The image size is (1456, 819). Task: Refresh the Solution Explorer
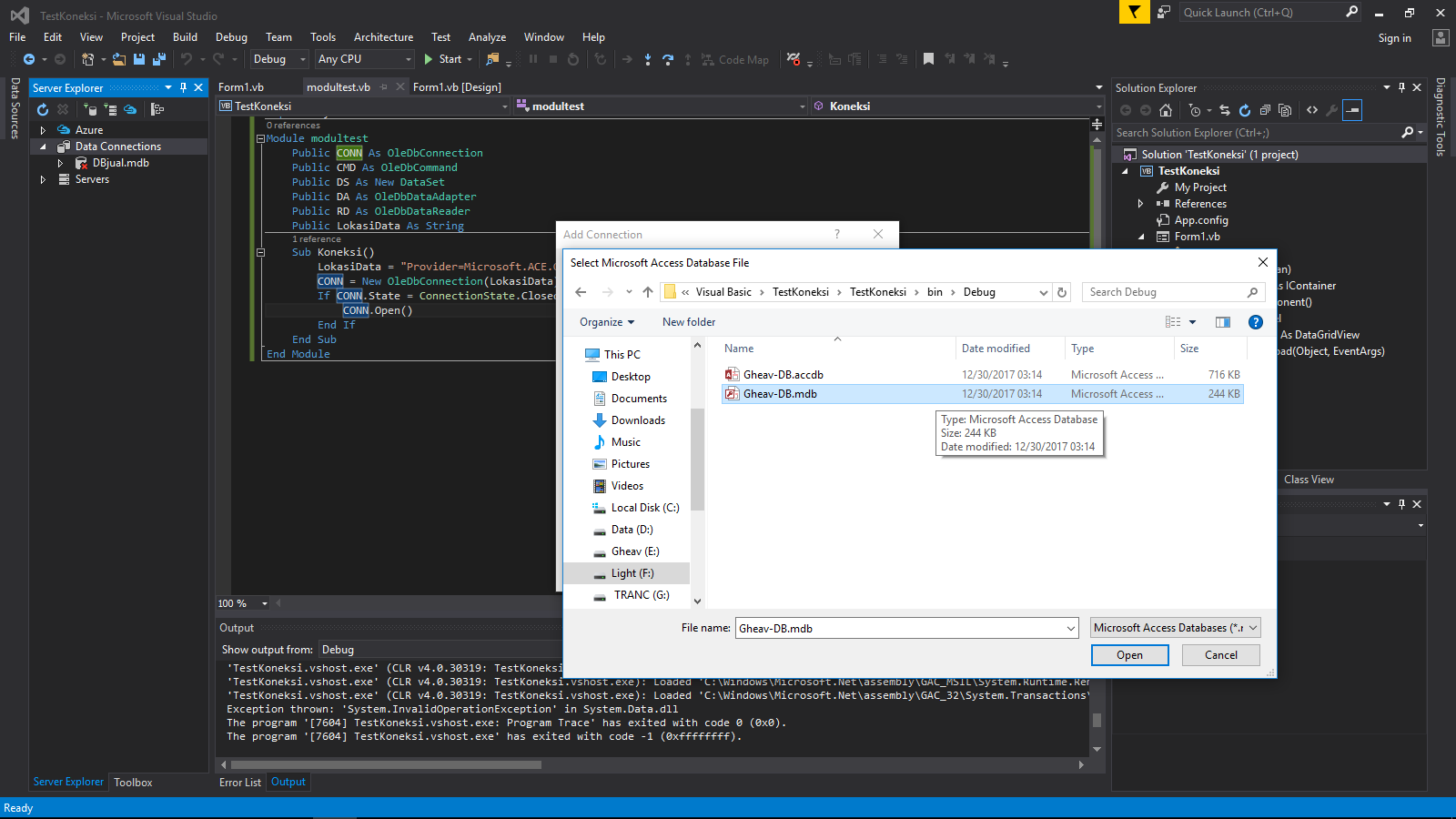(x=1245, y=110)
